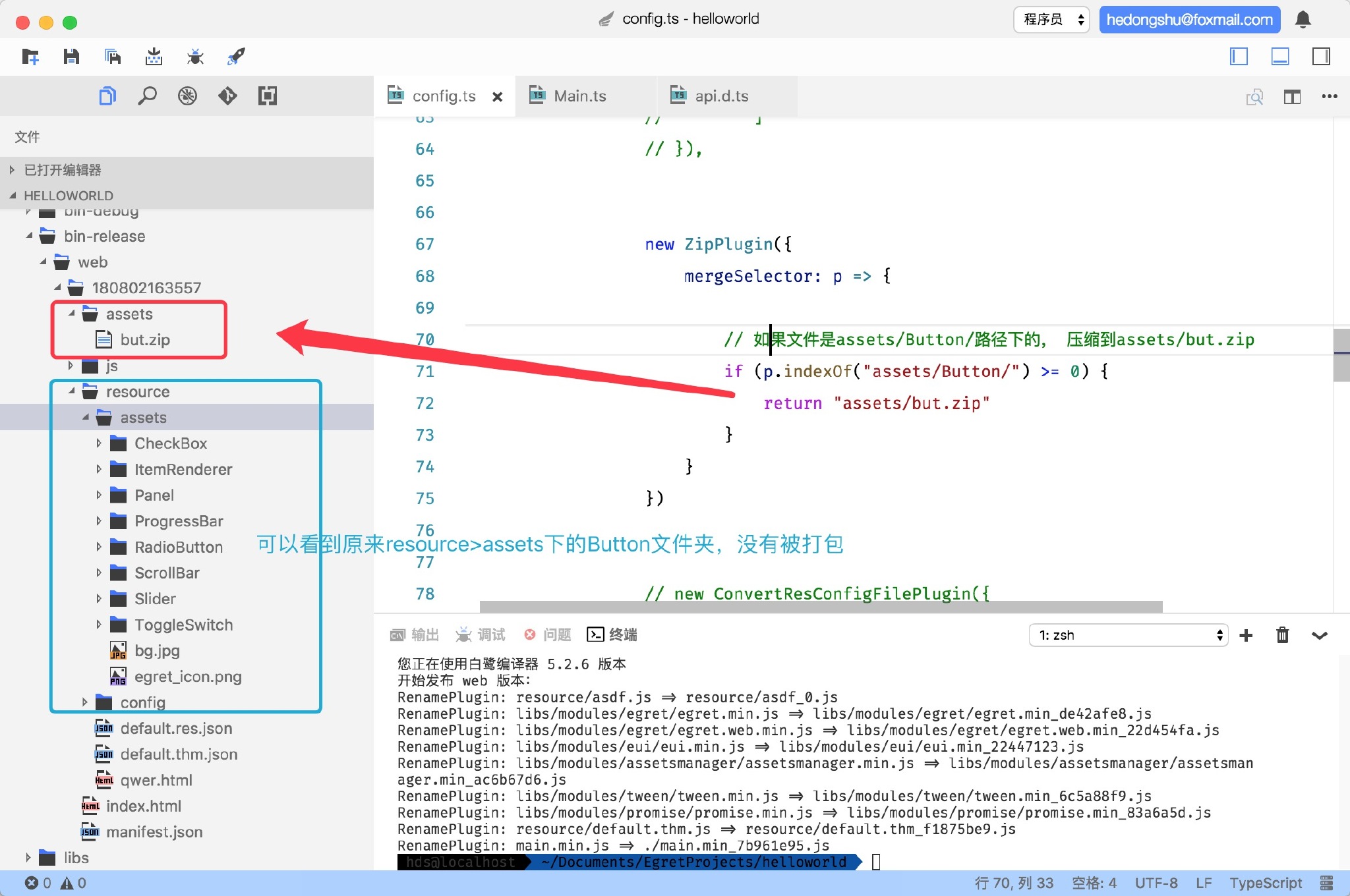Click the hedongshu@foxmail.com account button
1350x896 pixels.
(1189, 20)
